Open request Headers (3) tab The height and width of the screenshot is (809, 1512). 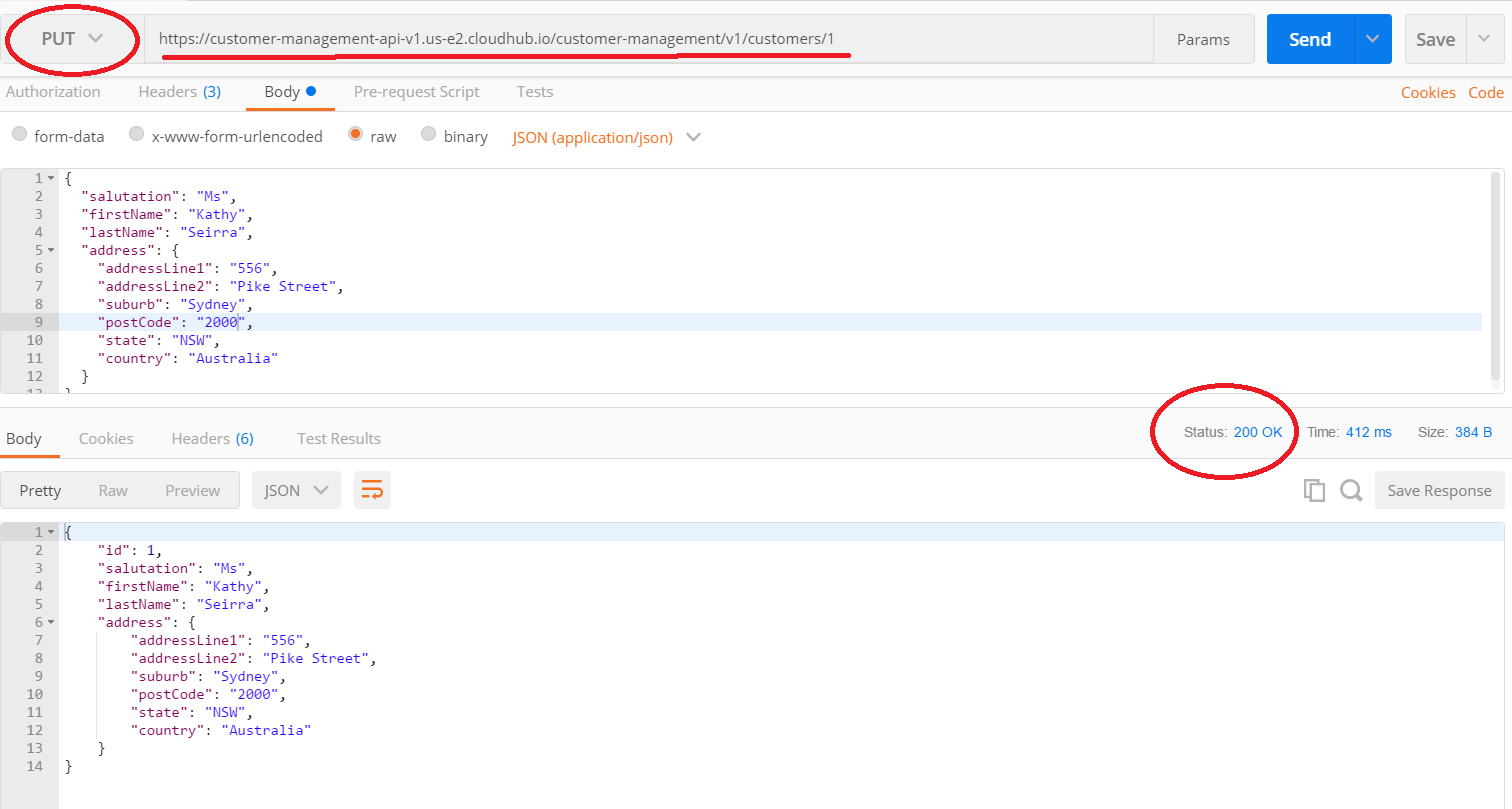(180, 92)
